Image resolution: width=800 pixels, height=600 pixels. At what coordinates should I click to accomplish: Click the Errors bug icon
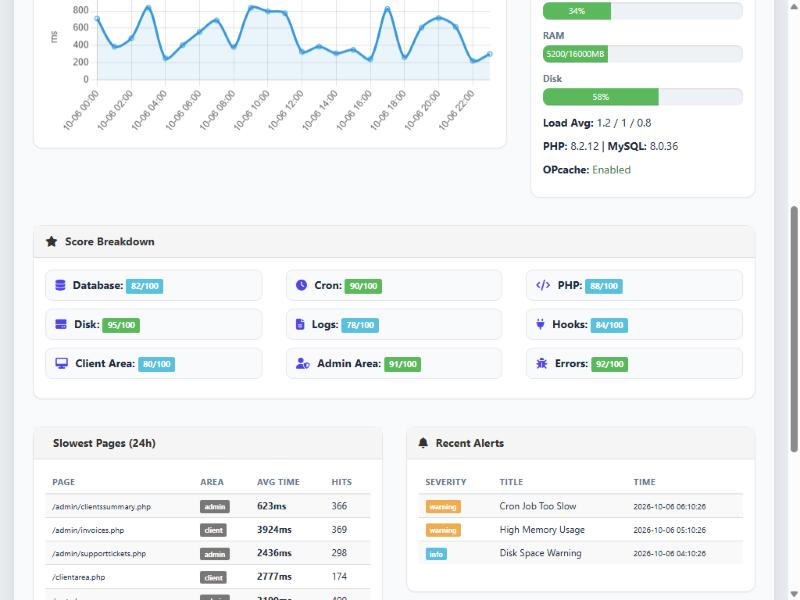(x=542, y=363)
